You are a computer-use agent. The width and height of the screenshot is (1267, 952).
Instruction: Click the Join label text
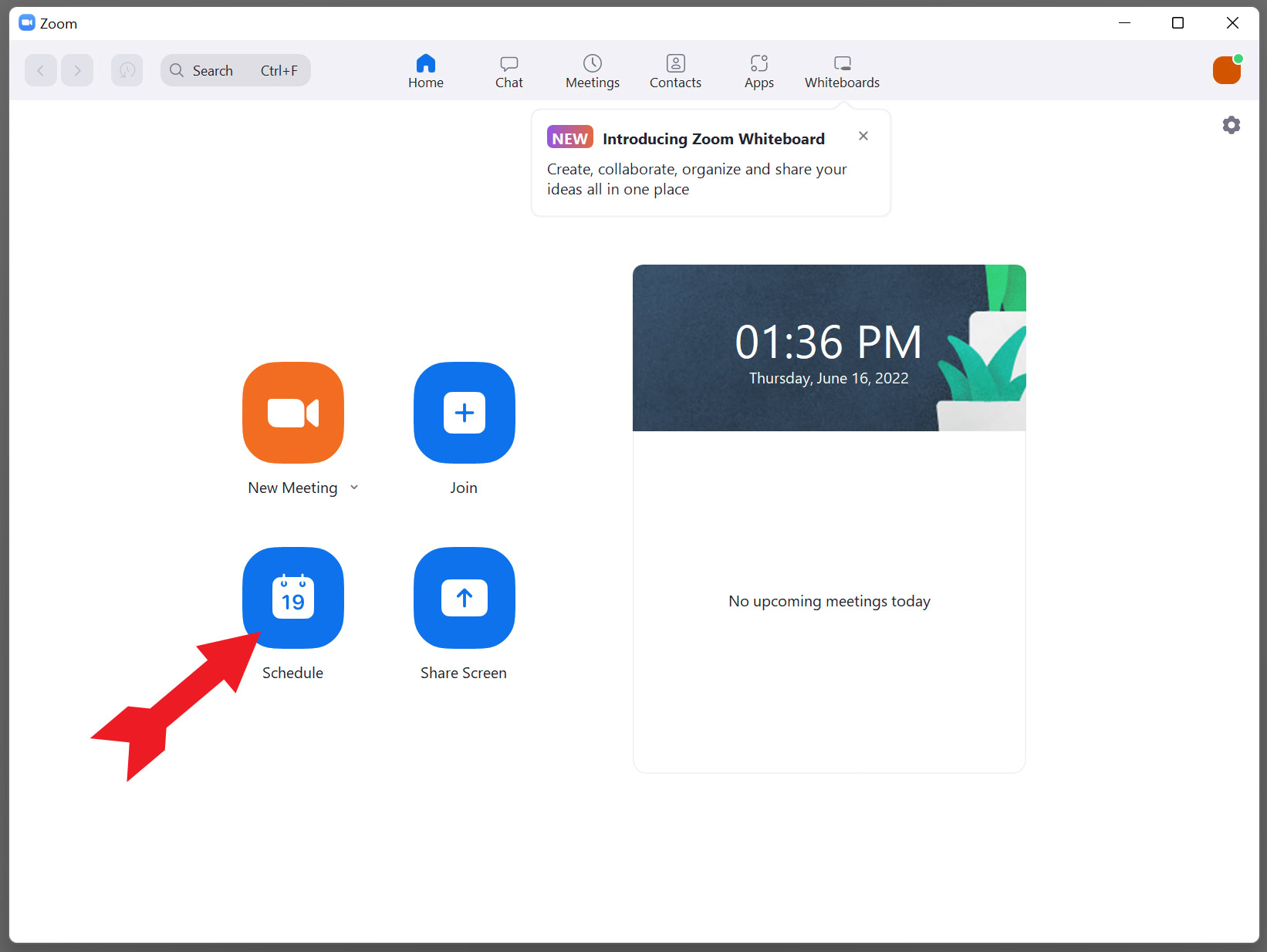click(x=464, y=488)
